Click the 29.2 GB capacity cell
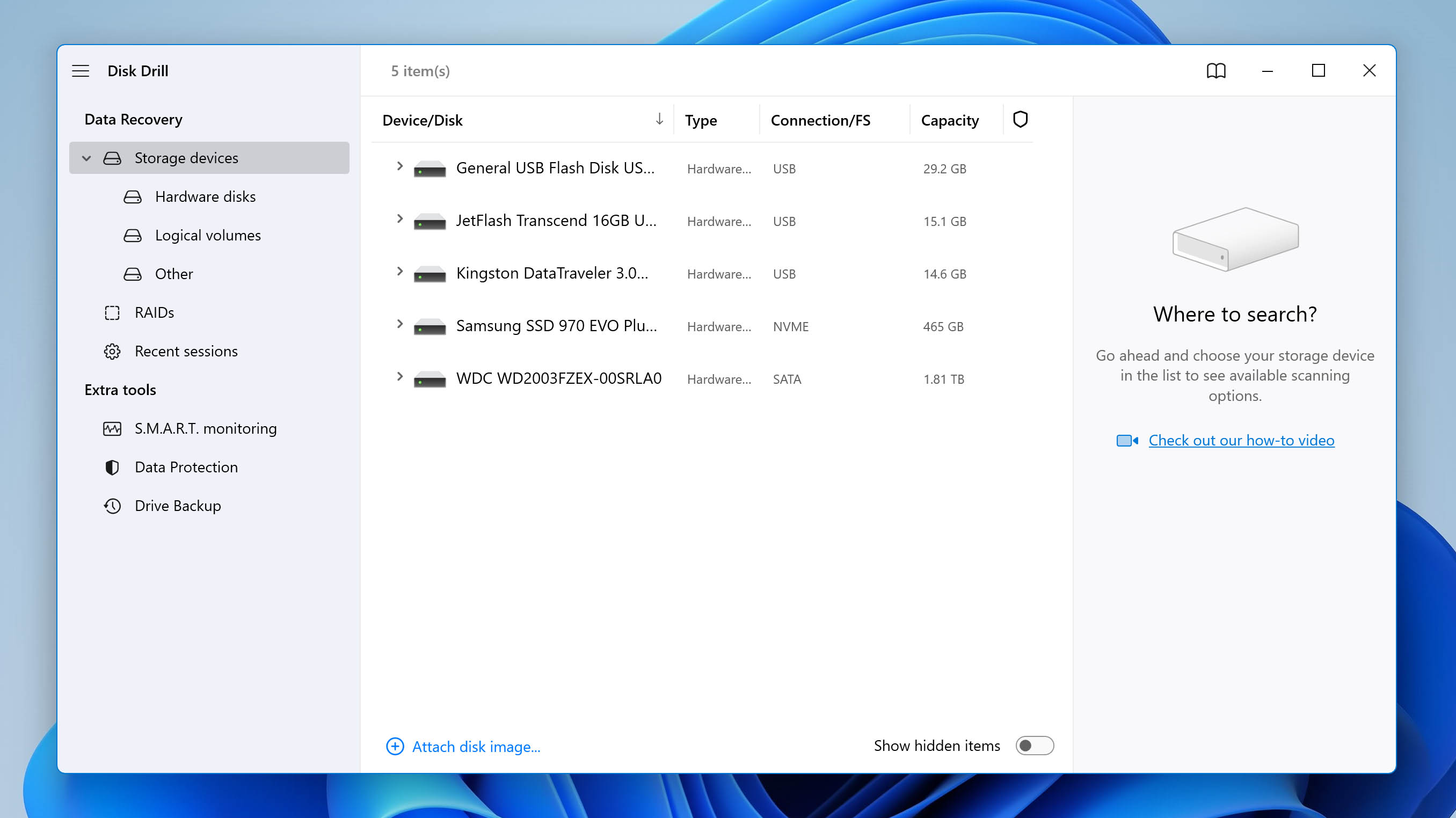This screenshot has height=818, width=1456. [944, 169]
